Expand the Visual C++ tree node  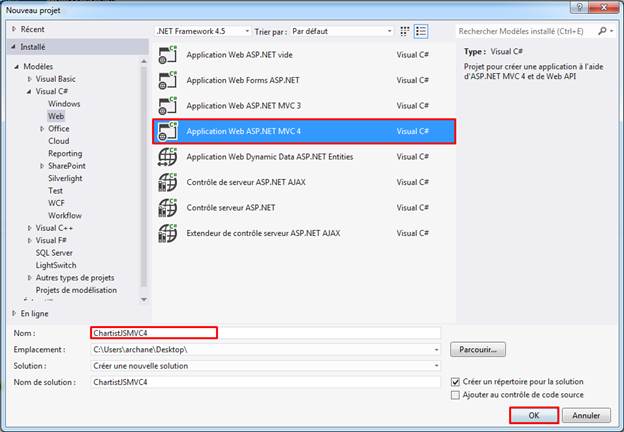(29, 228)
